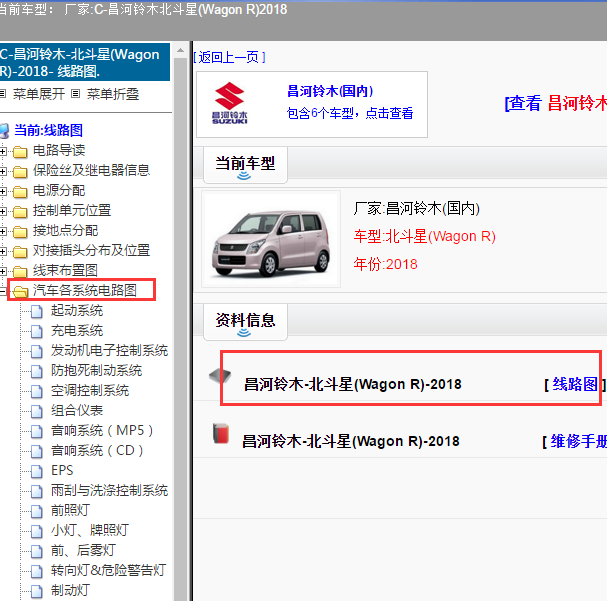Click the 菜单折叠 collapse-all menu icon

click(75, 94)
